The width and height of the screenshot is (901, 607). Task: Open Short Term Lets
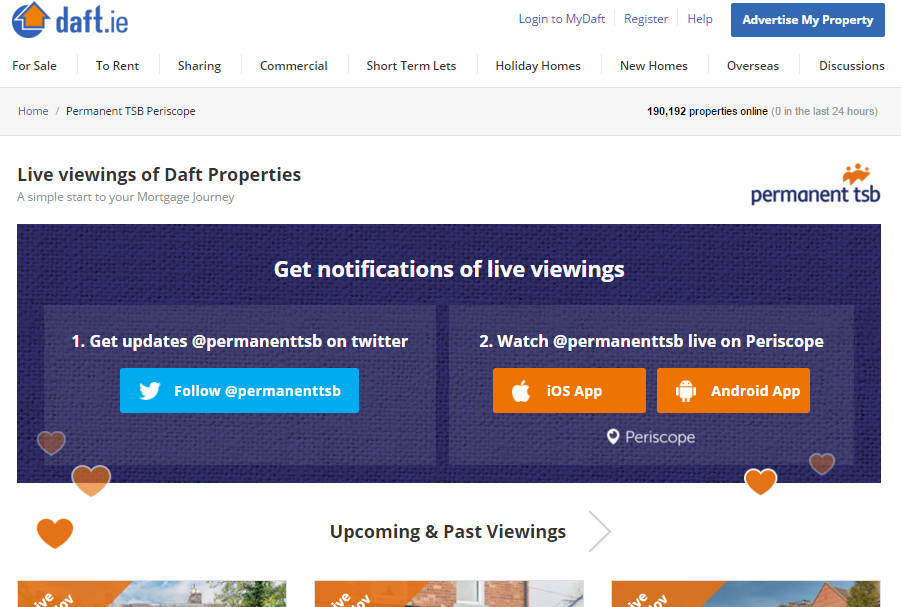coord(411,66)
